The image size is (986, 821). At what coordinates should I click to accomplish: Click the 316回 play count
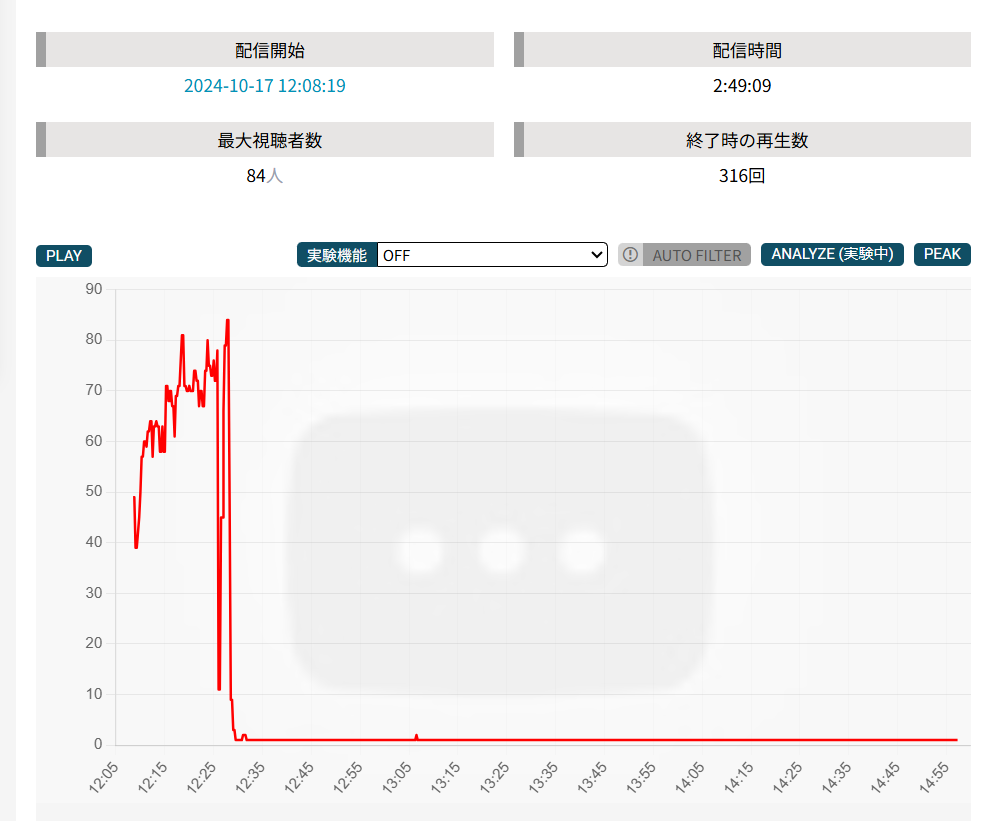[742, 176]
